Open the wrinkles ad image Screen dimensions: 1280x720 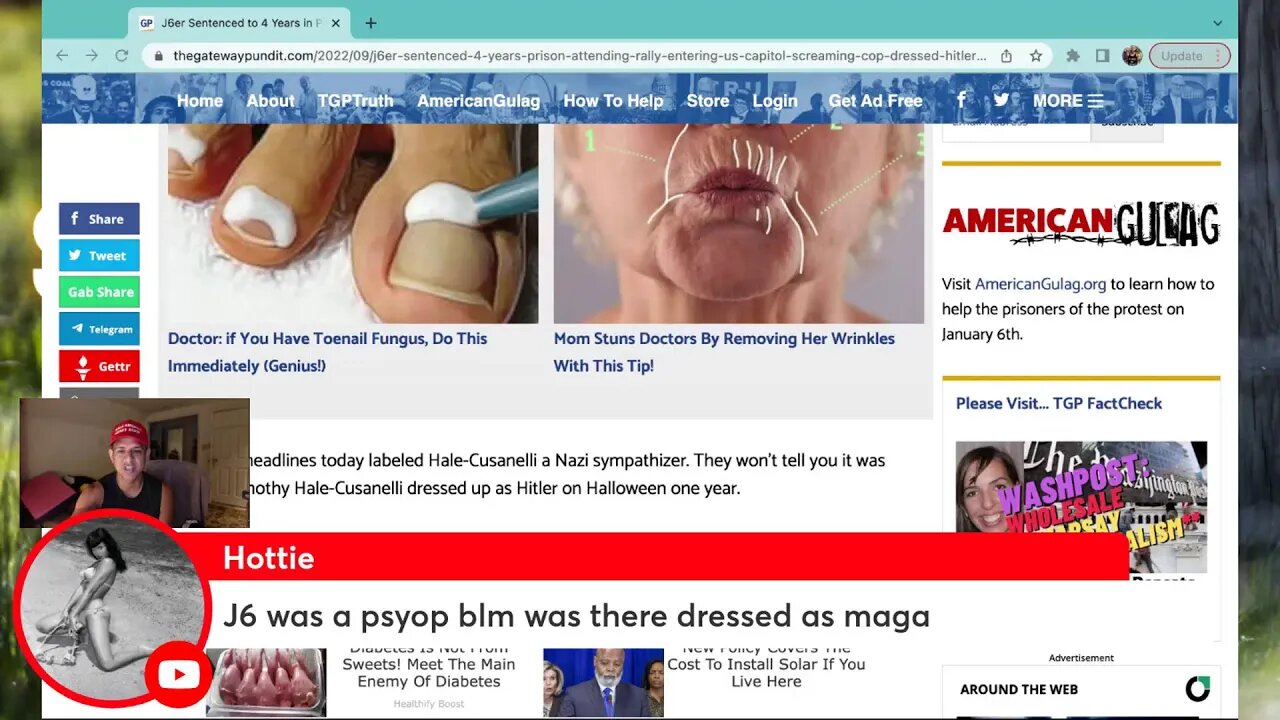[x=739, y=223]
